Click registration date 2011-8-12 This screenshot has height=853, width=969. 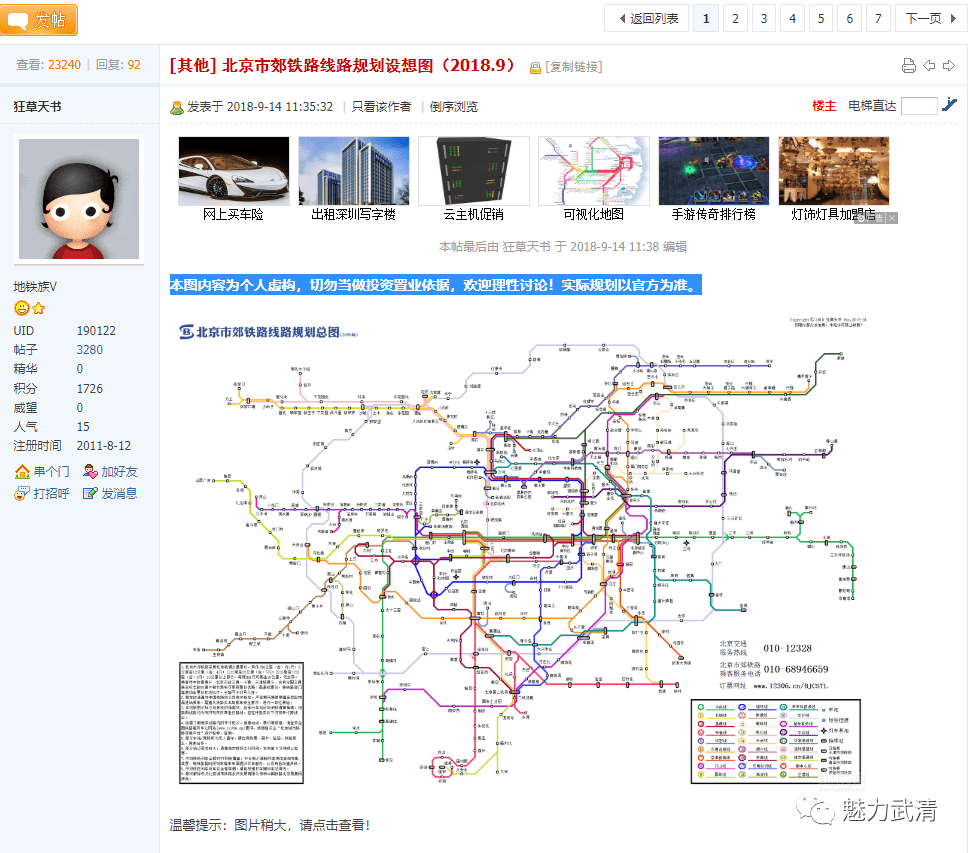(104, 446)
